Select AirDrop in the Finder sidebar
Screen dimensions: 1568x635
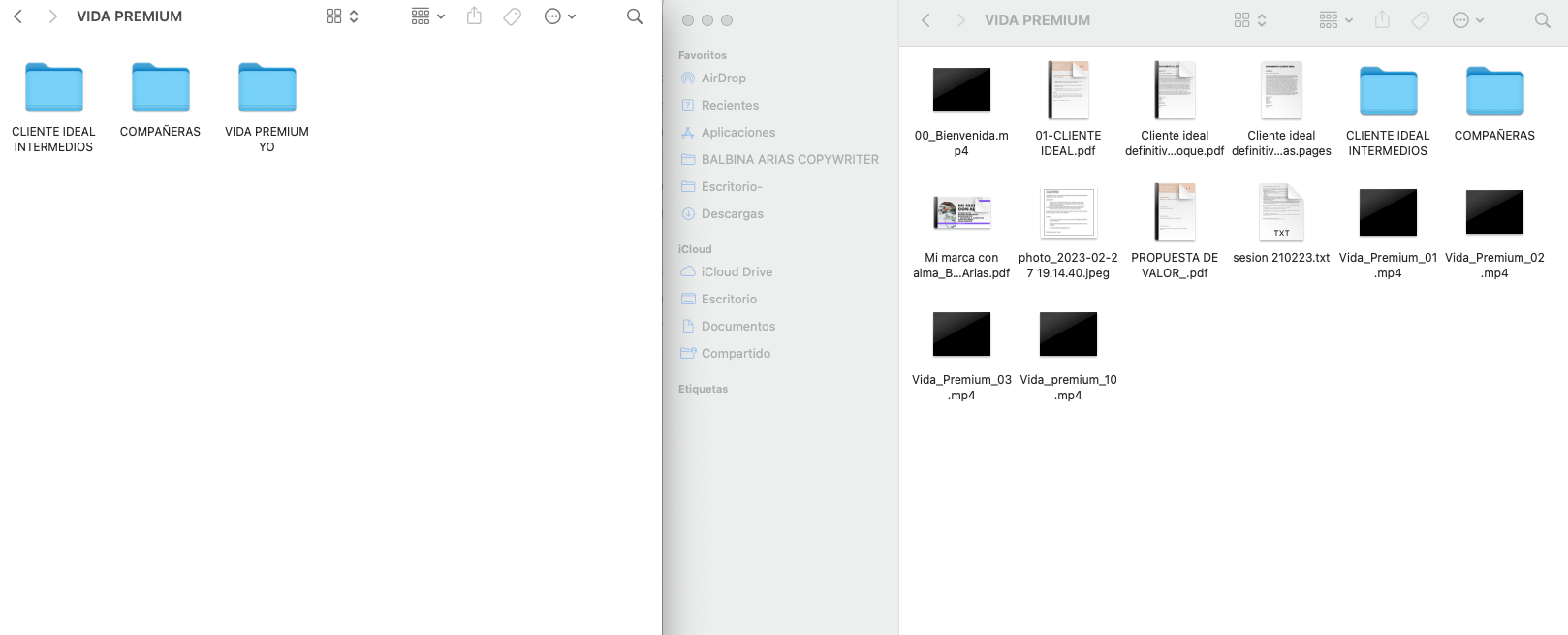(x=723, y=79)
